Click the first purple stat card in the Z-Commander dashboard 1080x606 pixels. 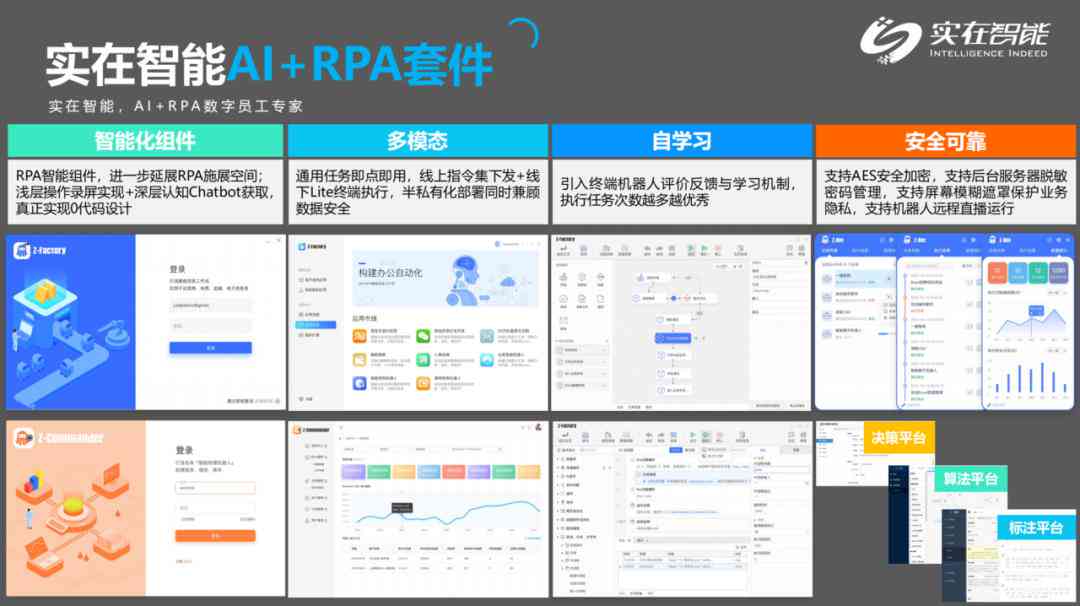click(353, 472)
